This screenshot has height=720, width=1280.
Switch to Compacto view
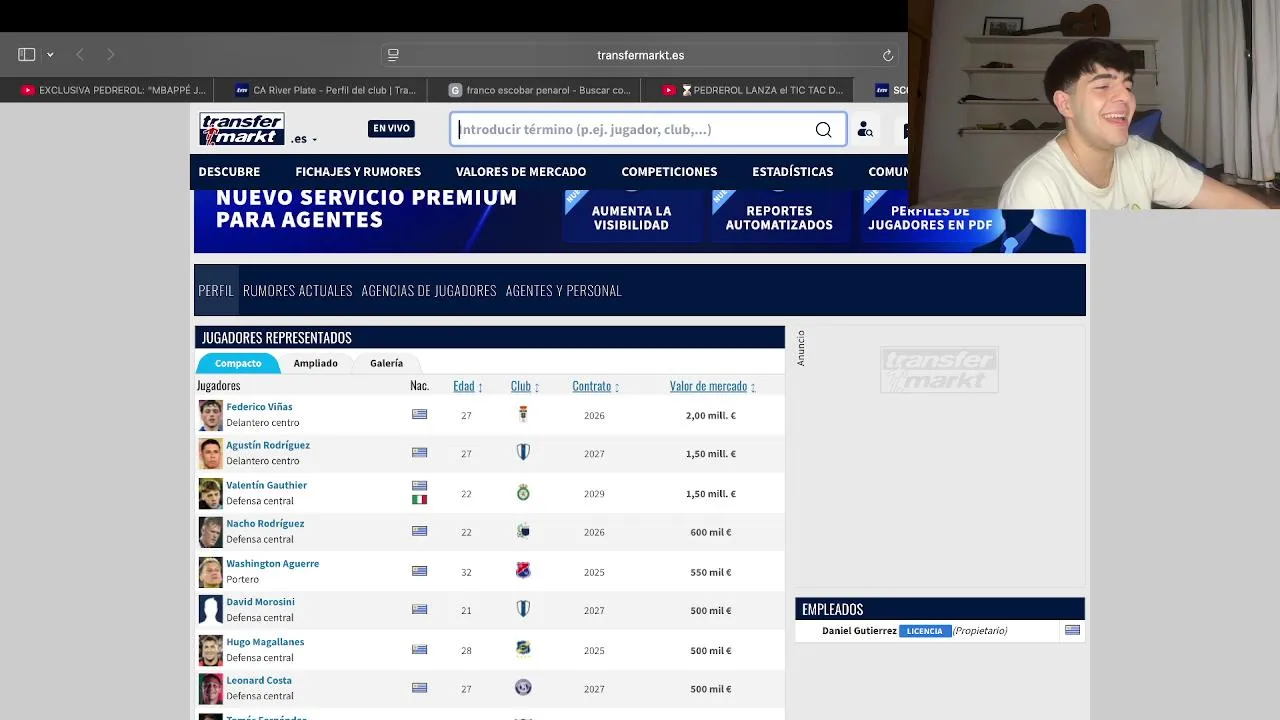[238, 363]
